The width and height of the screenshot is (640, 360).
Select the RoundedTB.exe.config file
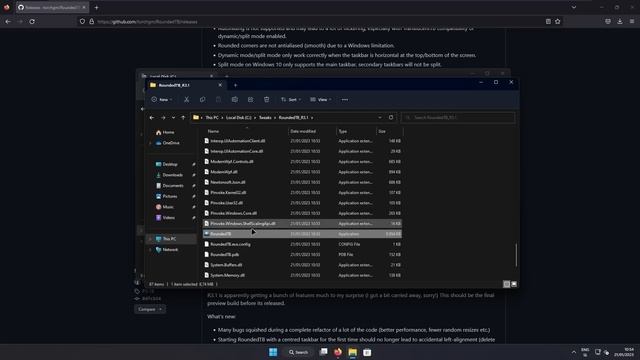302,244
